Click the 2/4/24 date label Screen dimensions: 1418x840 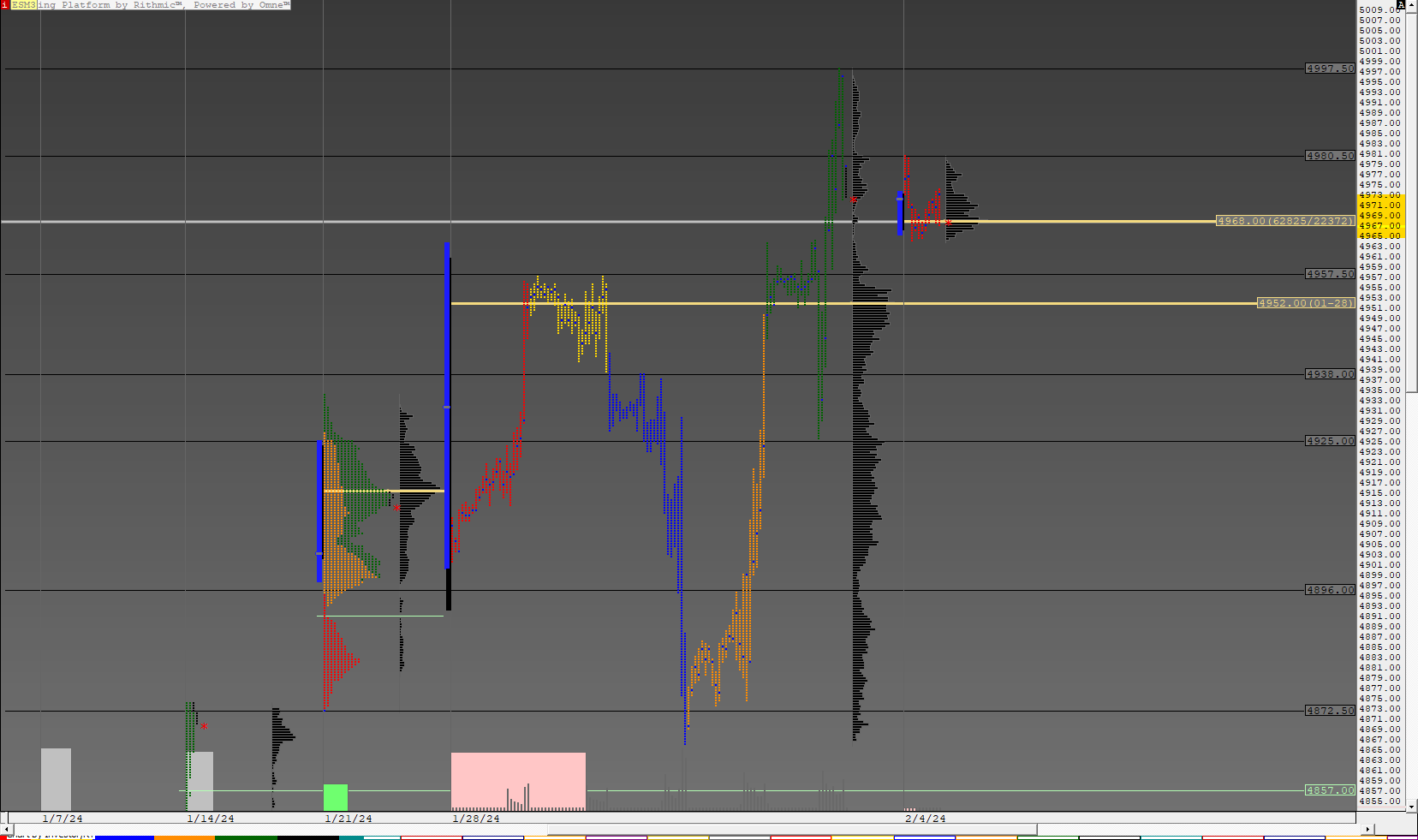pos(926,819)
